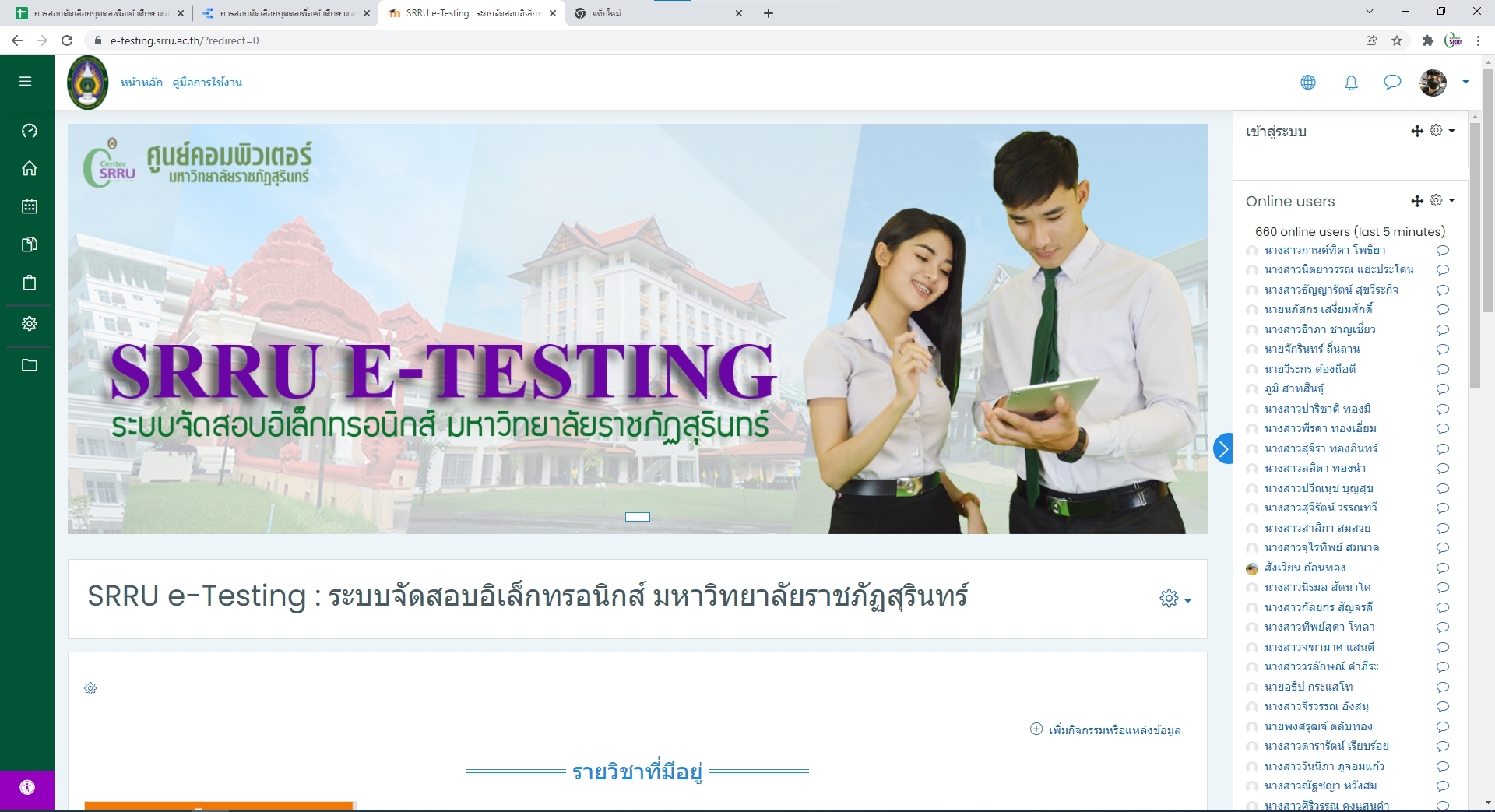1495x812 pixels.
Task: Click the carousel slide indicator on the banner
Action: (638, 517)
